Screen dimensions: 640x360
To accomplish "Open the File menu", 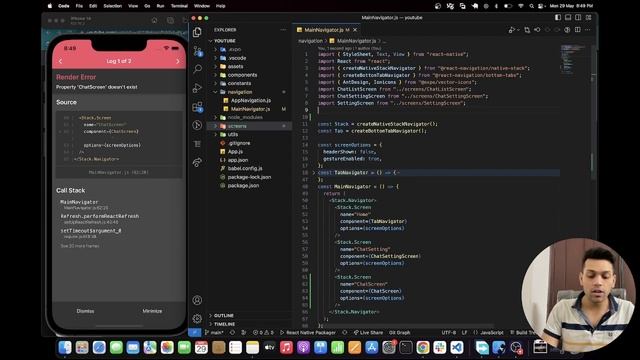I will click(x=79, y=6).
